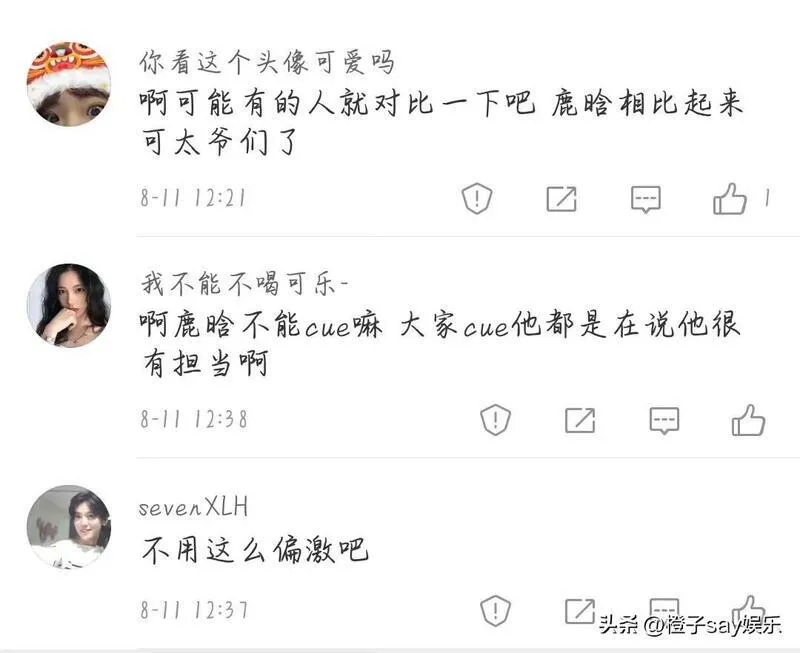Share the 8-11 12:38 comment

point(580,420)
